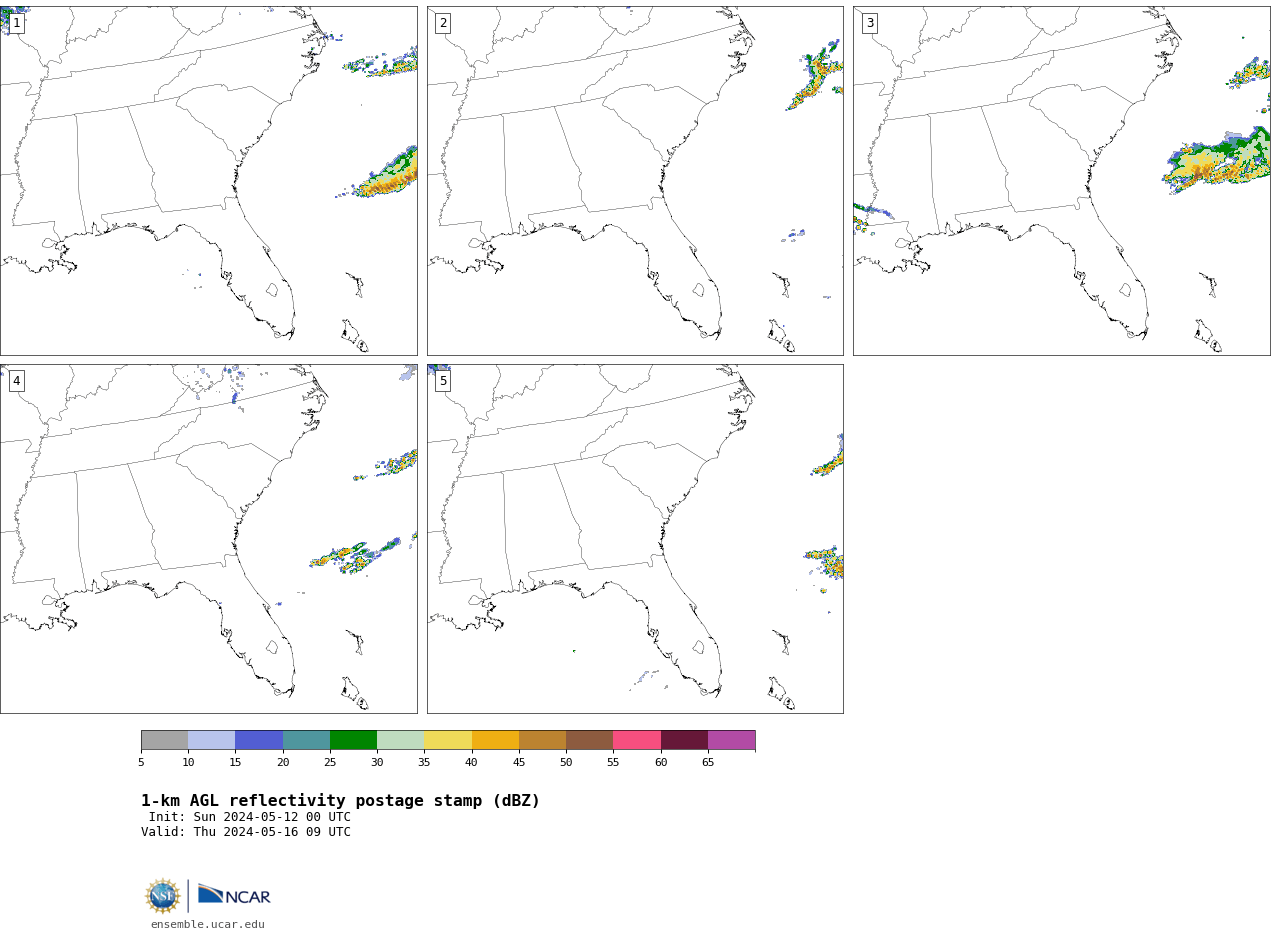Click the colorbar tick label 65
The height and width of the screenshot is (936, 1280).
[708, 763]
